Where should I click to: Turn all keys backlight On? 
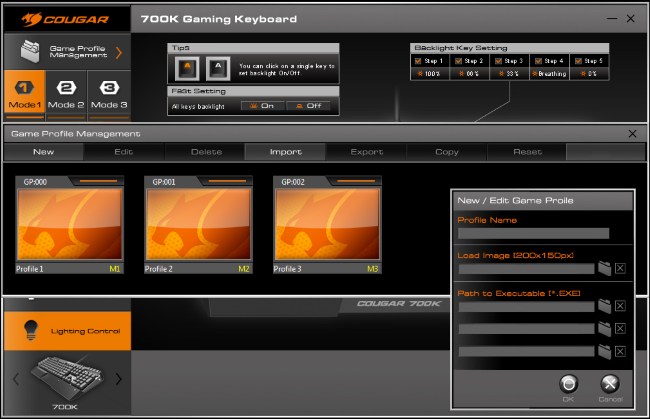(262, 106)
